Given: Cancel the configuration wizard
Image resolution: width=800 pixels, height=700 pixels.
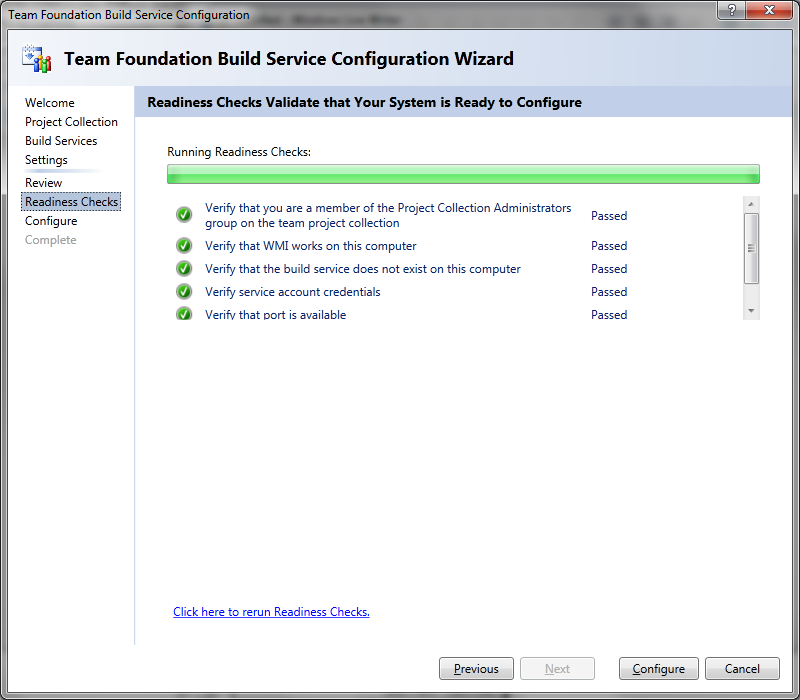Looking at the screenshot, I should (x=742, y=668).
